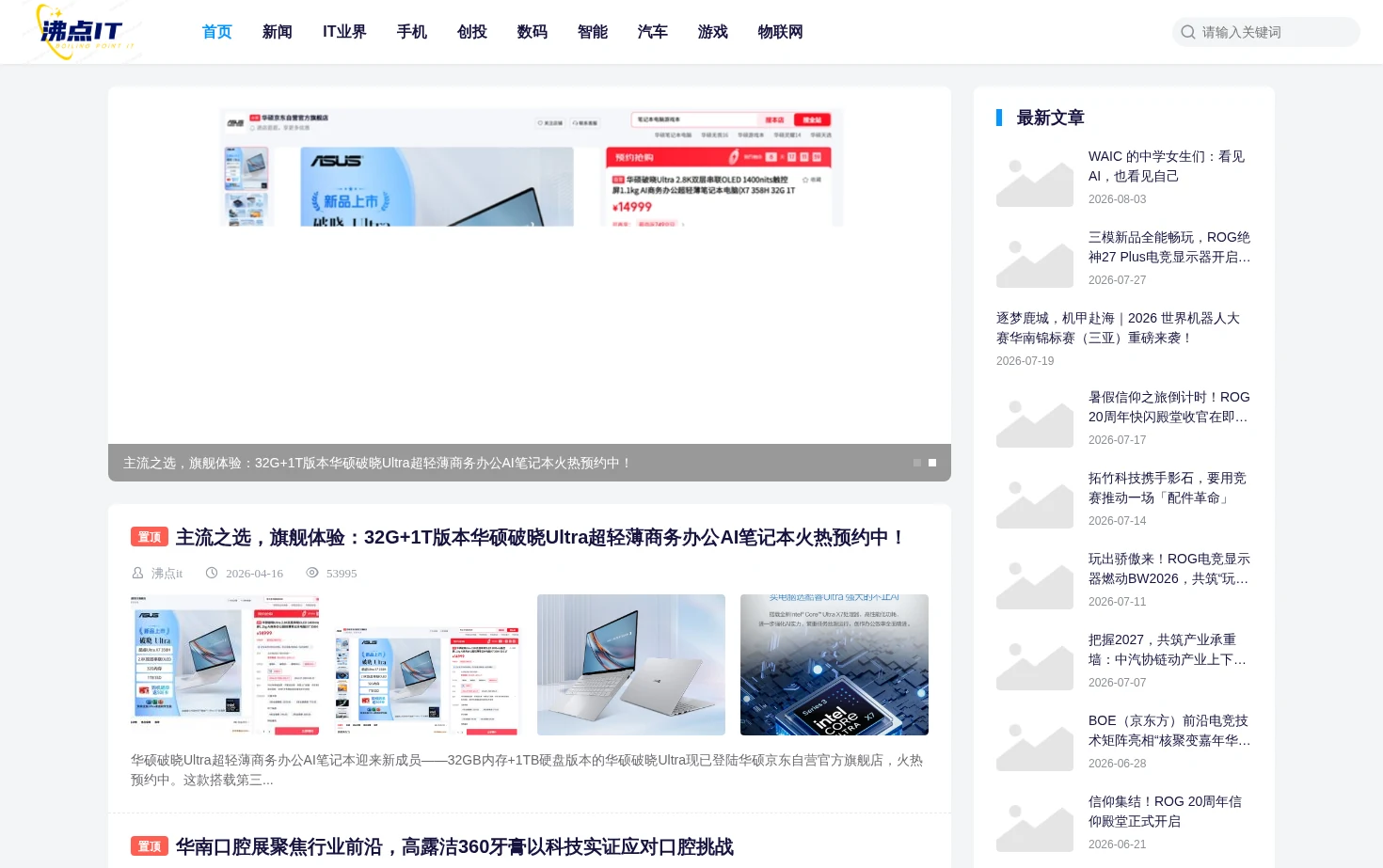
Task: Click the article date 2026-04-16
Action: 254,573
